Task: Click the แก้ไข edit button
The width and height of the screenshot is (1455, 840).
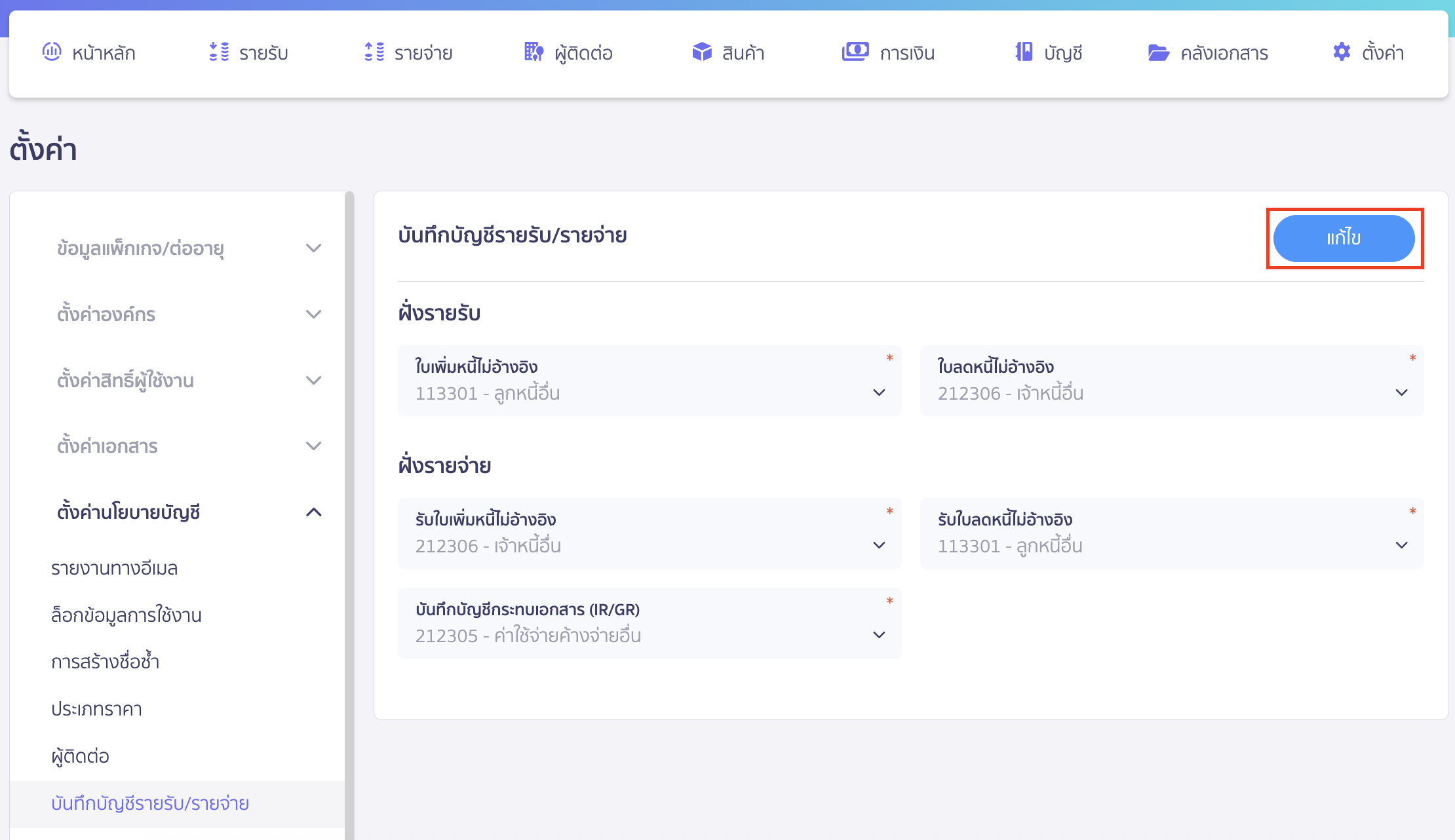Action: click(x=1343, y=239)
